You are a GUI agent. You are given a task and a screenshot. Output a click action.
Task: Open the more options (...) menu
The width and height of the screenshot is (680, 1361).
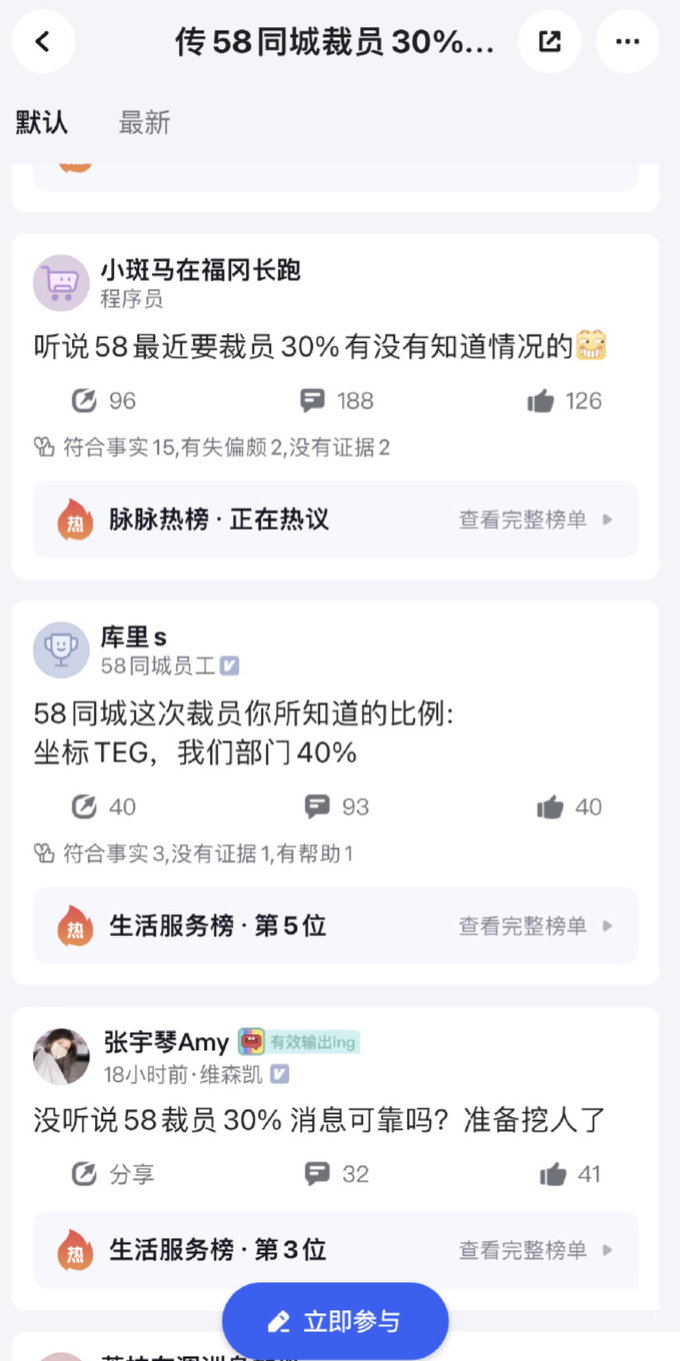point(627,42)
